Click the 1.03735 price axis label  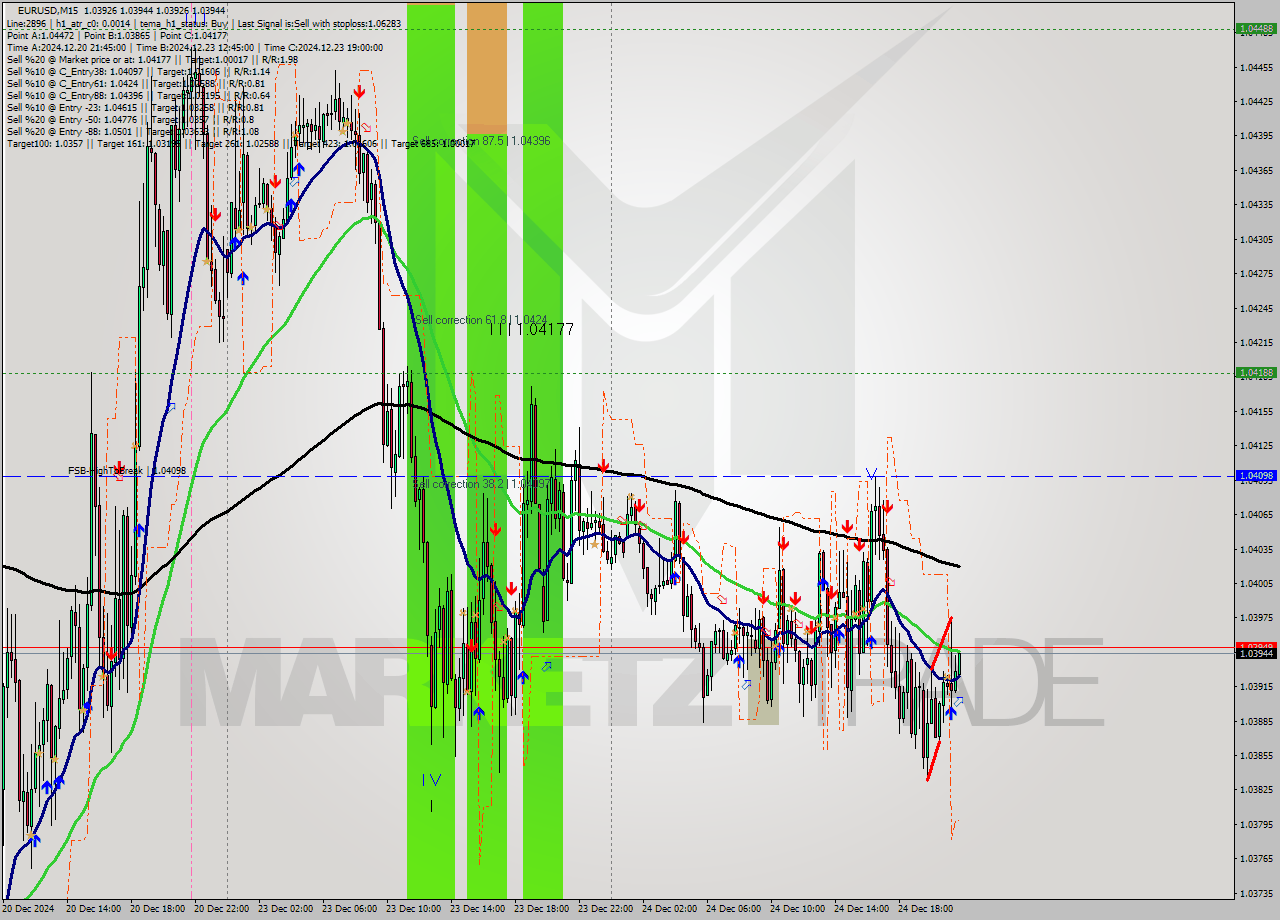[1256, 893]
